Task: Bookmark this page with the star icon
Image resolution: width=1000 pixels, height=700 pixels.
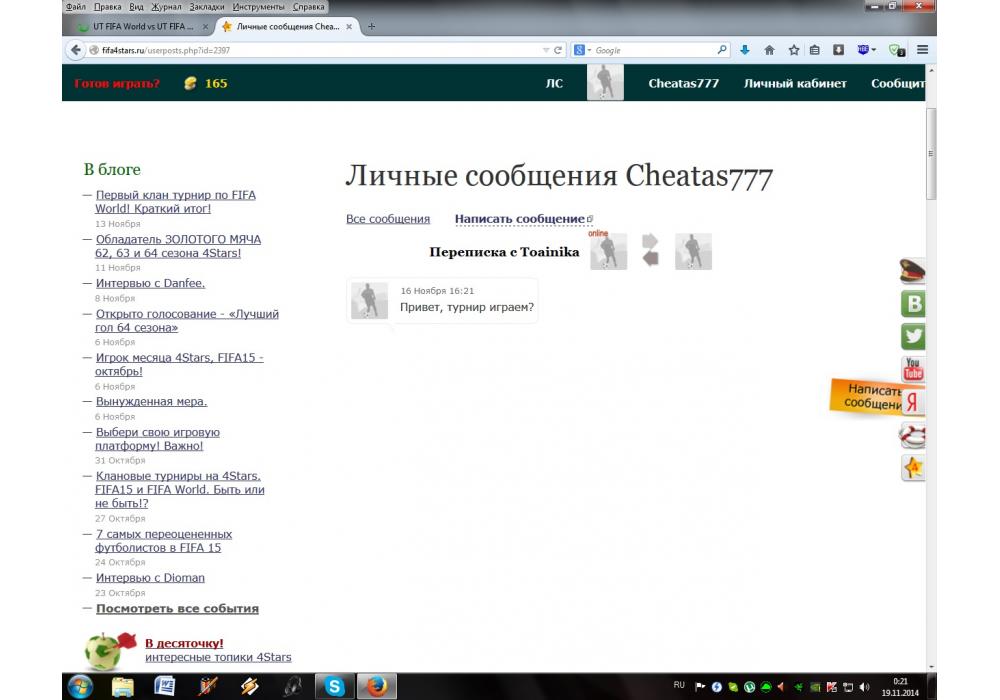Action: 793,50
